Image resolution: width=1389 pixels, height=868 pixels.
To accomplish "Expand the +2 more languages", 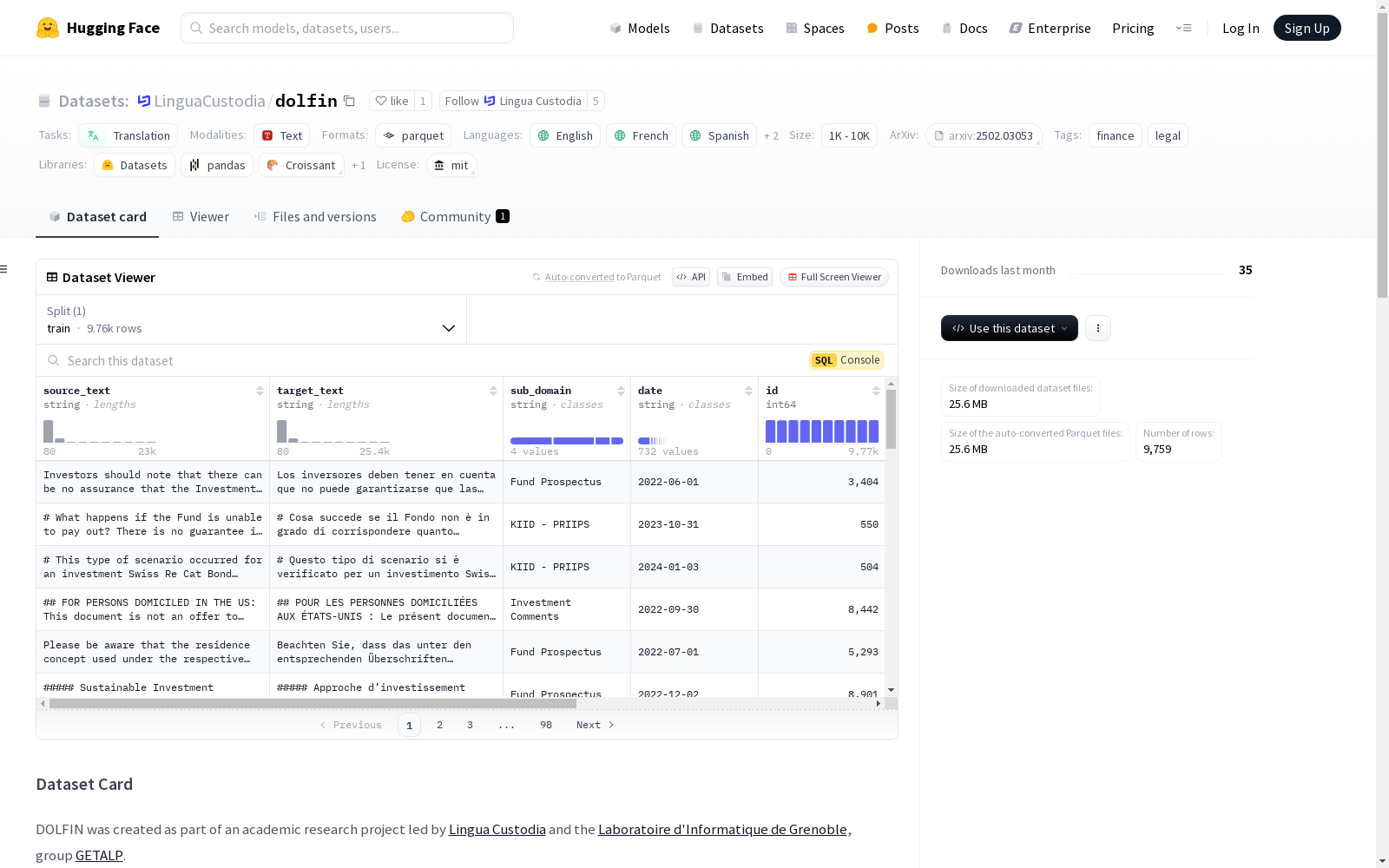I will [771, 135].
